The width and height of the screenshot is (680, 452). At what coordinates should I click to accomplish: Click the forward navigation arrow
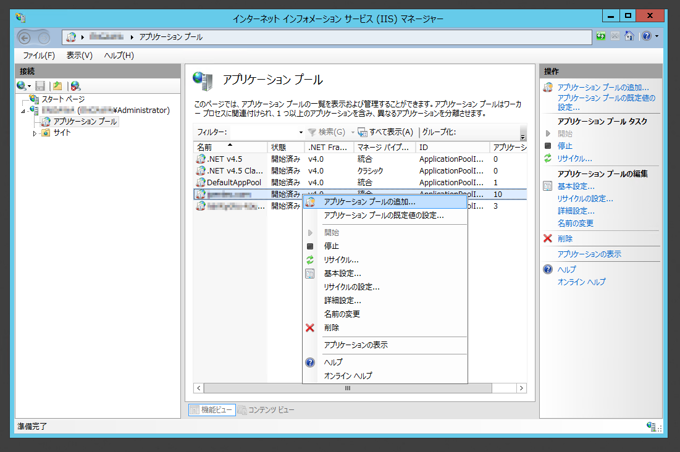tap(44, 38)
